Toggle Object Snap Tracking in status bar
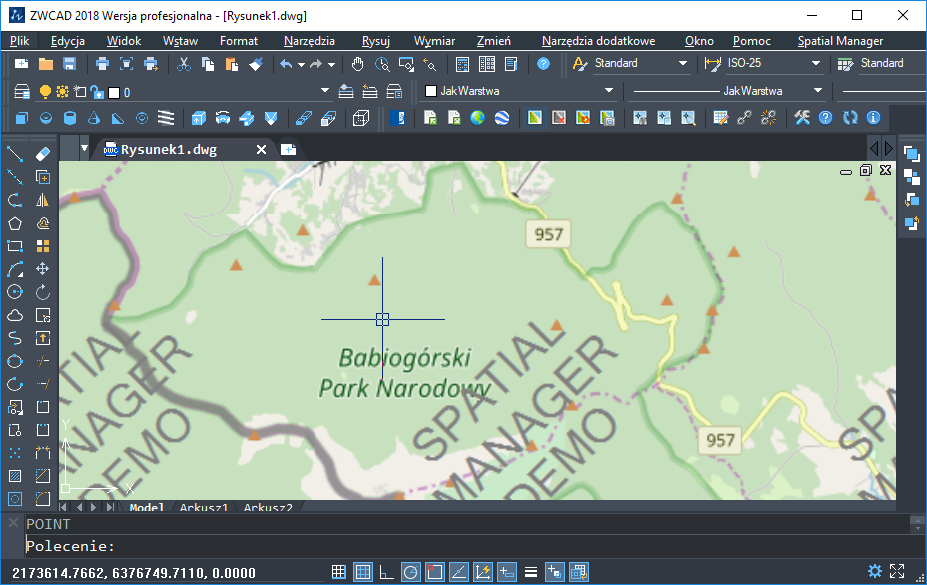927x585 pixels. 459,572
